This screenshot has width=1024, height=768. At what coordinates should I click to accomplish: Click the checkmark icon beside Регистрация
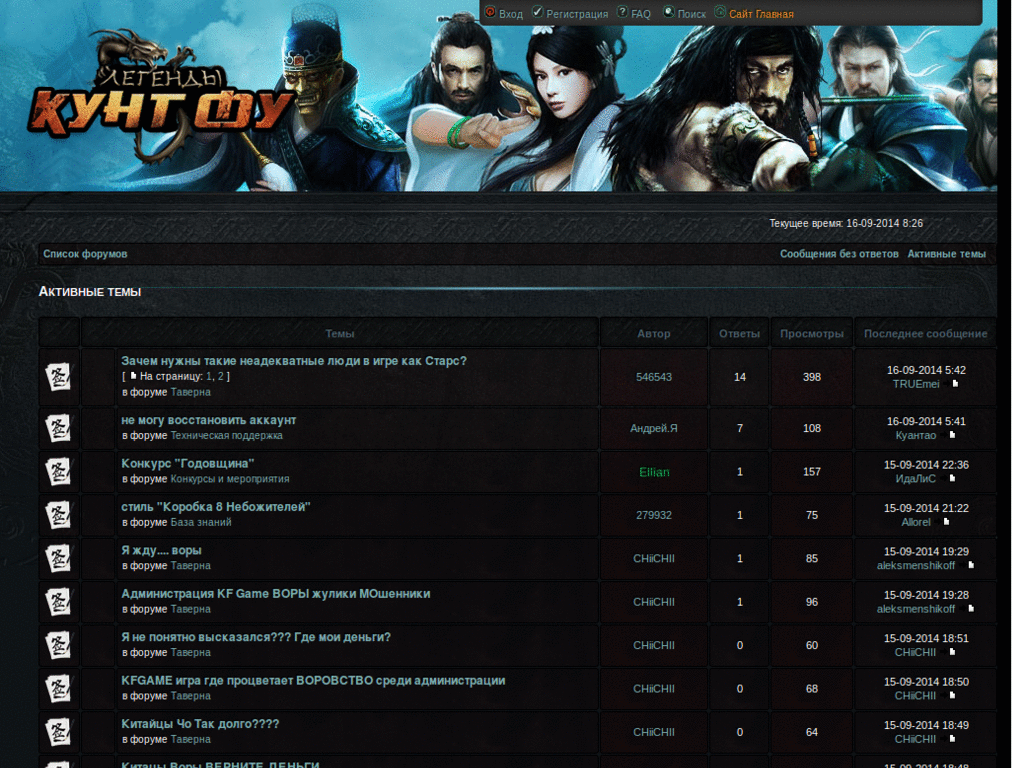(x=537, y=12)
